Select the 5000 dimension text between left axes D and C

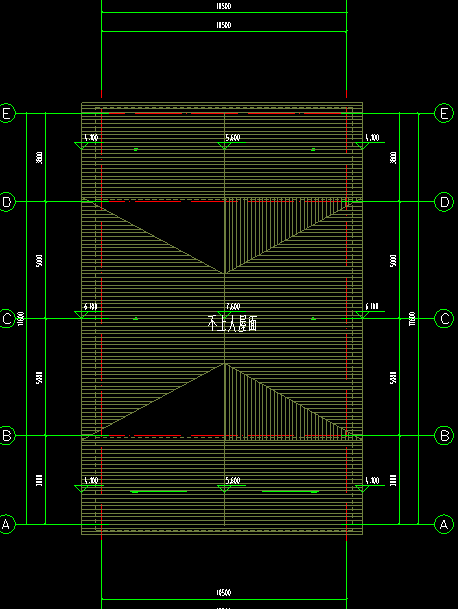point(39,261)
